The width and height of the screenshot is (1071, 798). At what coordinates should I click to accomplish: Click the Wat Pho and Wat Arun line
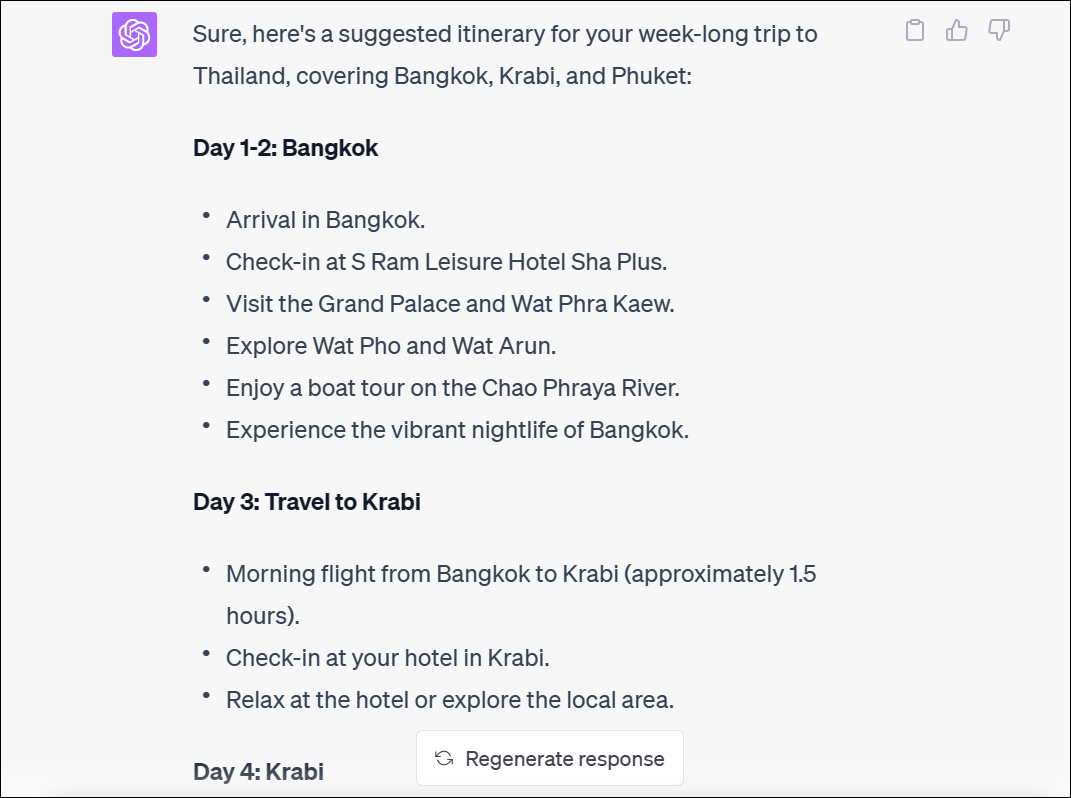tap(391, 346)
